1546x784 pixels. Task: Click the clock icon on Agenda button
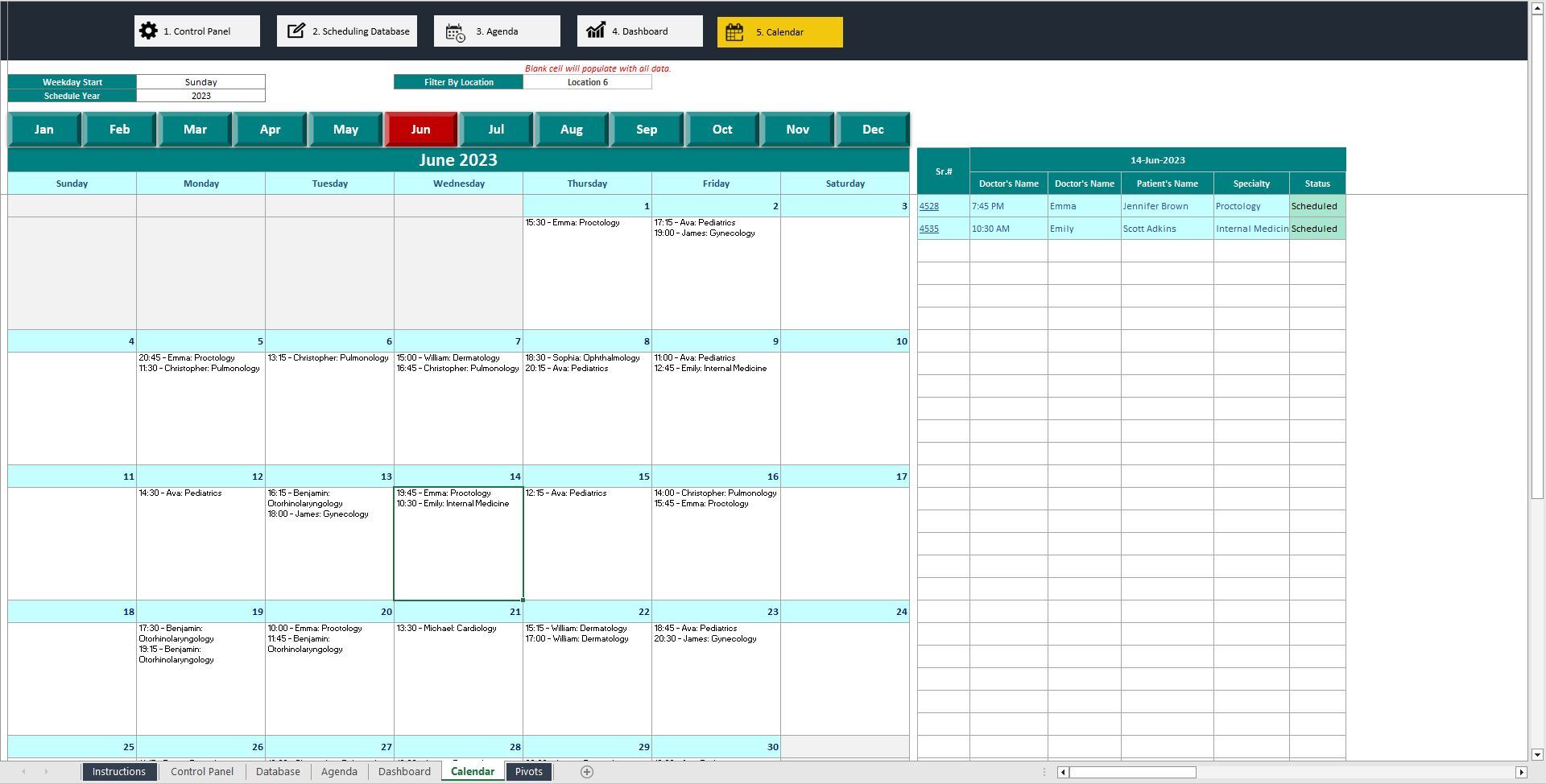click(453, 31)
